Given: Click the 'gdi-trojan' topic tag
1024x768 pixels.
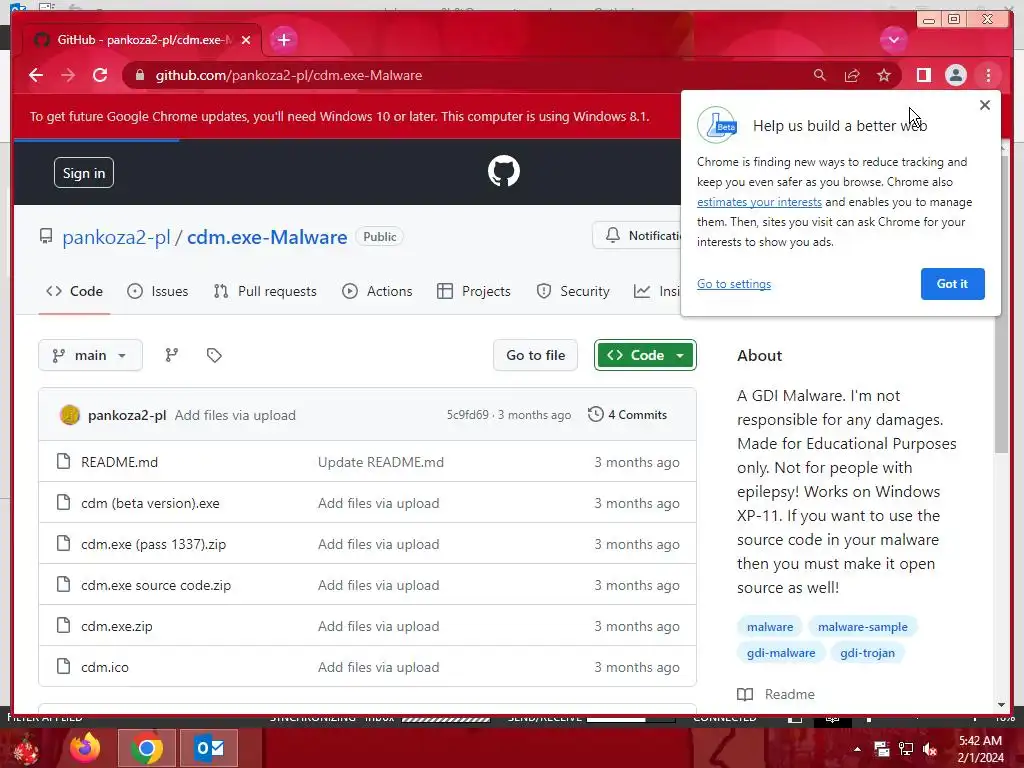Looking at the screenshot, I should pyautogui.click(x=867, y=653).
